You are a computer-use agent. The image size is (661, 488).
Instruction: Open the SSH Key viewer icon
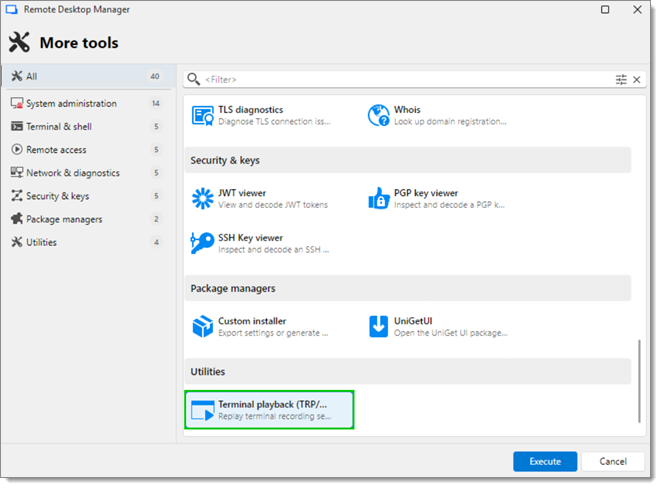203,243
